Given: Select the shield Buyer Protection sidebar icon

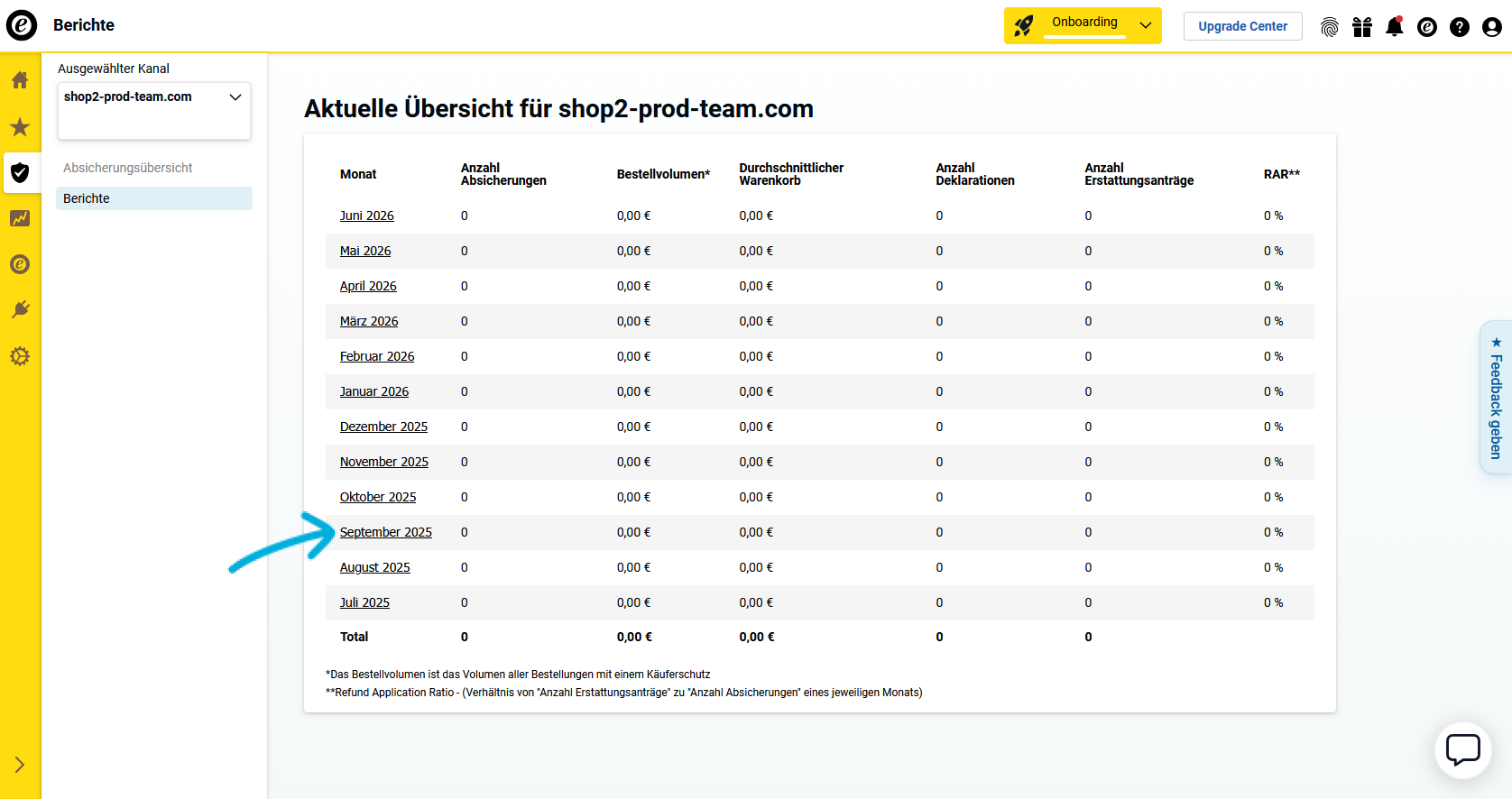Looking at the screenshot, I should tap(20, 172).
